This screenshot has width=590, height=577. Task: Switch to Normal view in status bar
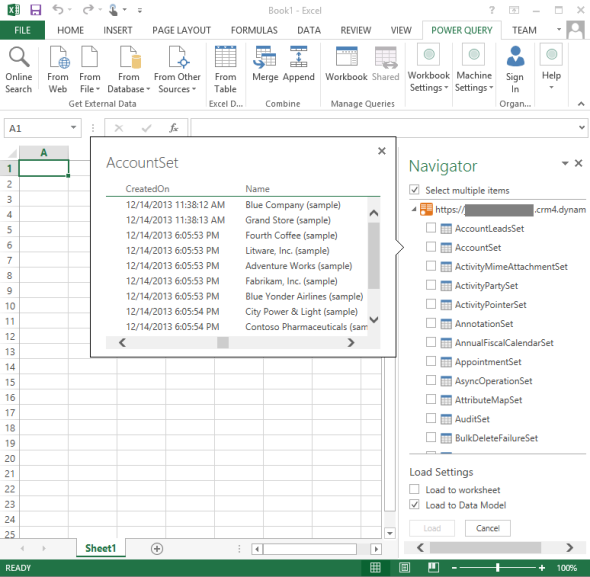point(375,568)
